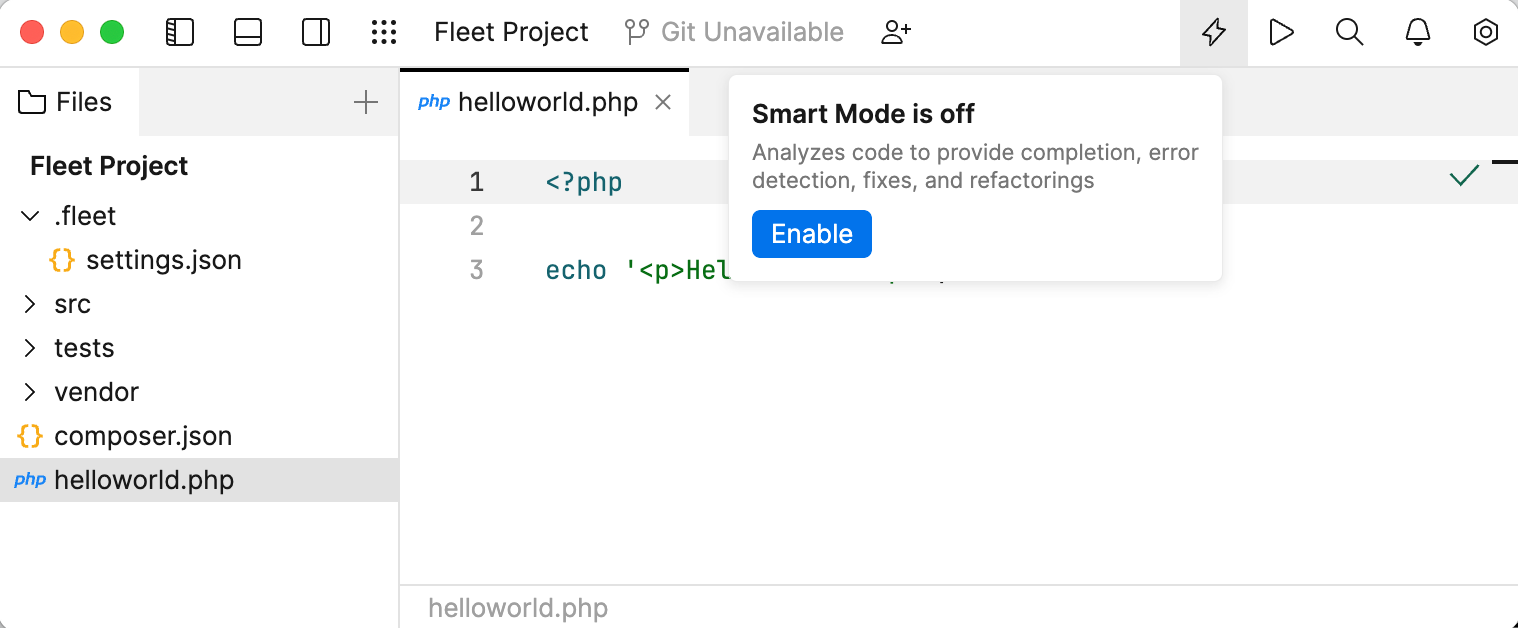Enable Smart Mode from the popup

(811, 233)
